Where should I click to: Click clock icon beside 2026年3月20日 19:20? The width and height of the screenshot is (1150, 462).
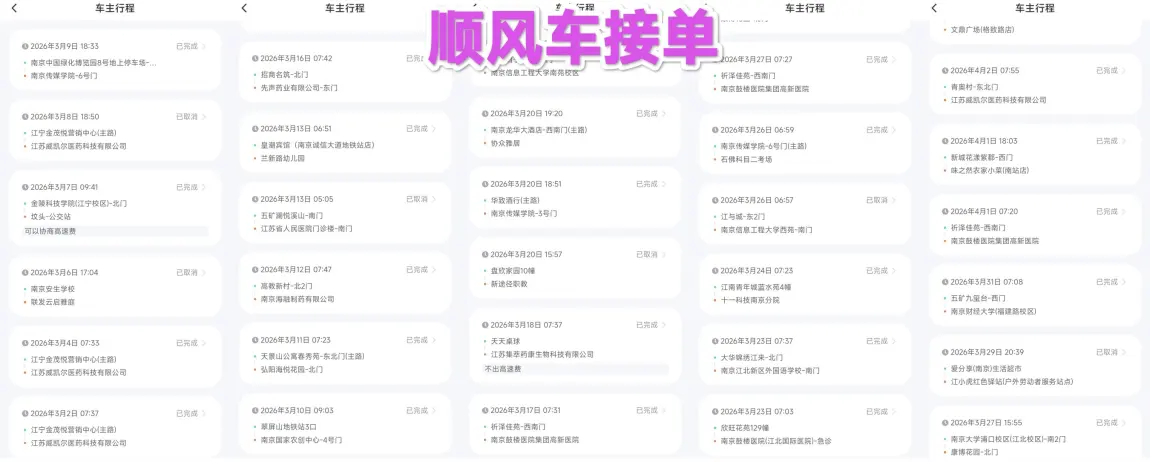484,113
